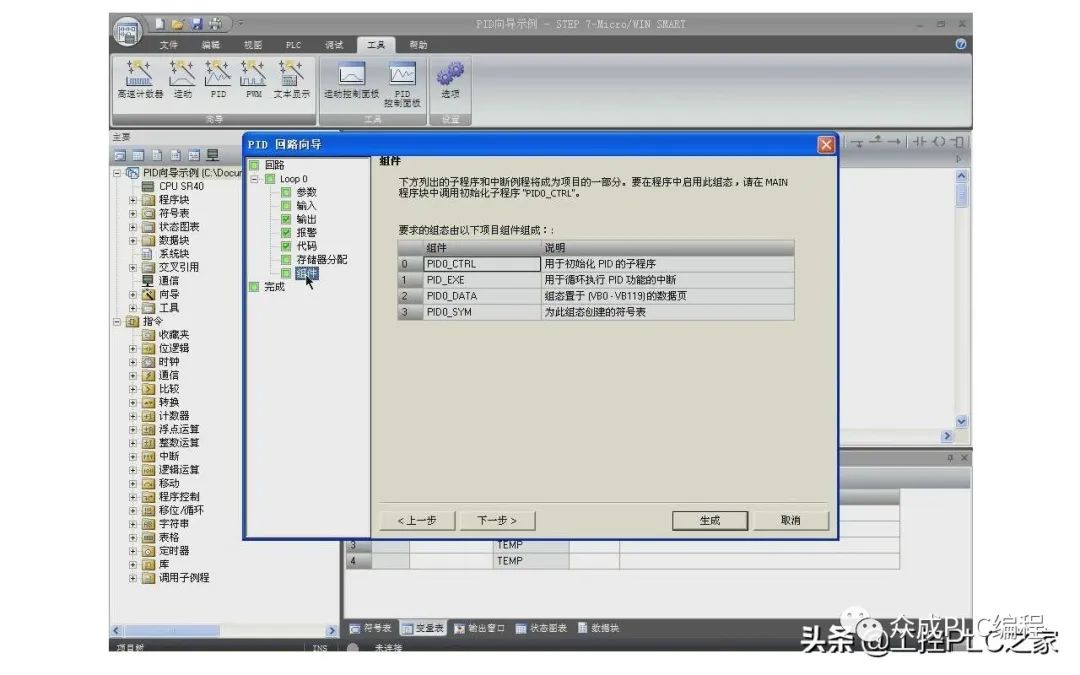
Task: Toggle the 报警 checkbox in the wizard tree
Action: click(288, 233)
